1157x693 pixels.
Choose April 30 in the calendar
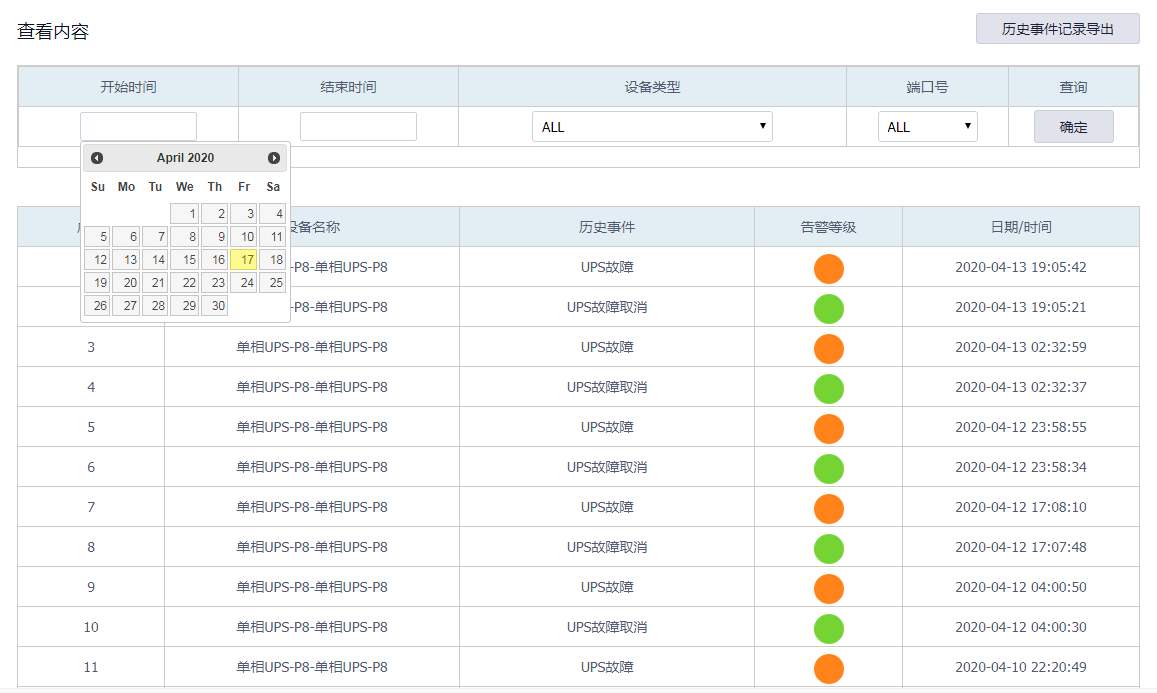(x=214, y=306)
